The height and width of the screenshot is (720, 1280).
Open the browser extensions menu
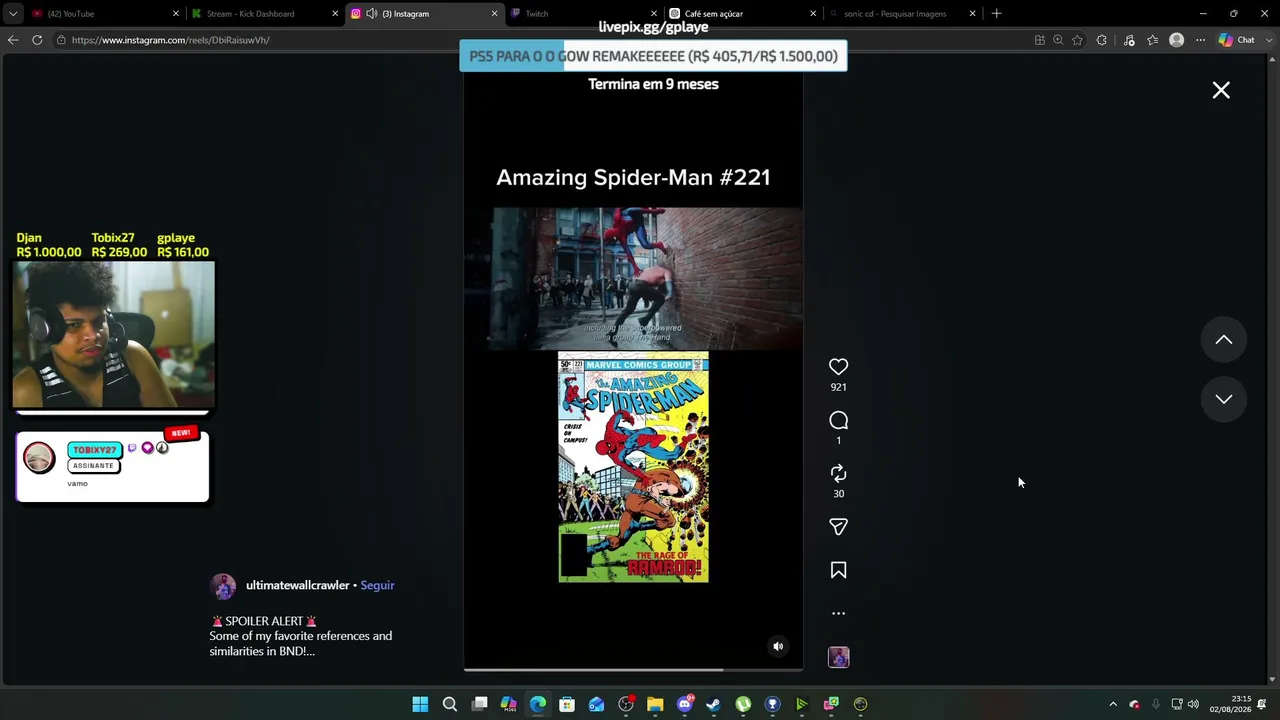[1102, 40]
